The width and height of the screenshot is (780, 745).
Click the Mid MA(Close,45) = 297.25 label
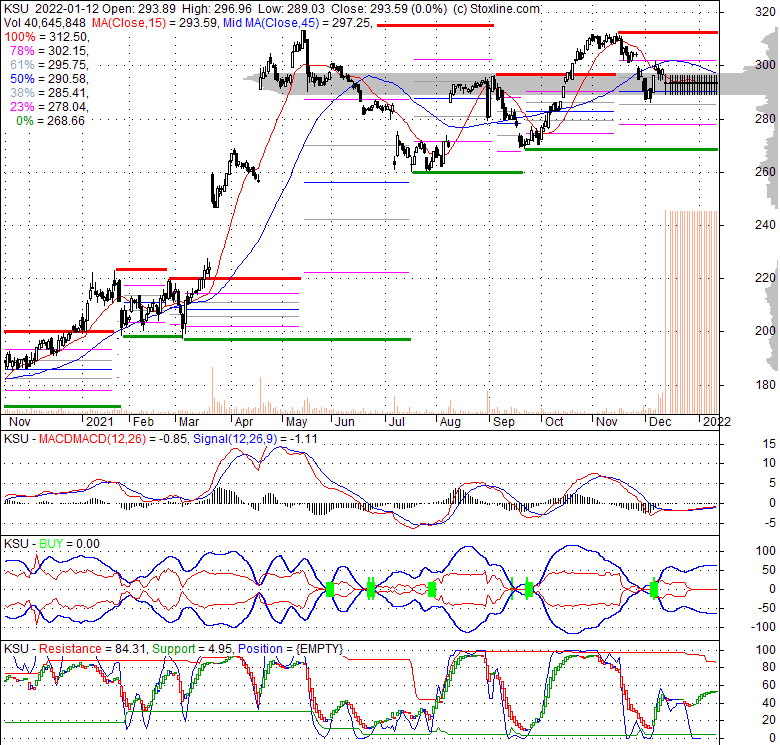(297, 23)
